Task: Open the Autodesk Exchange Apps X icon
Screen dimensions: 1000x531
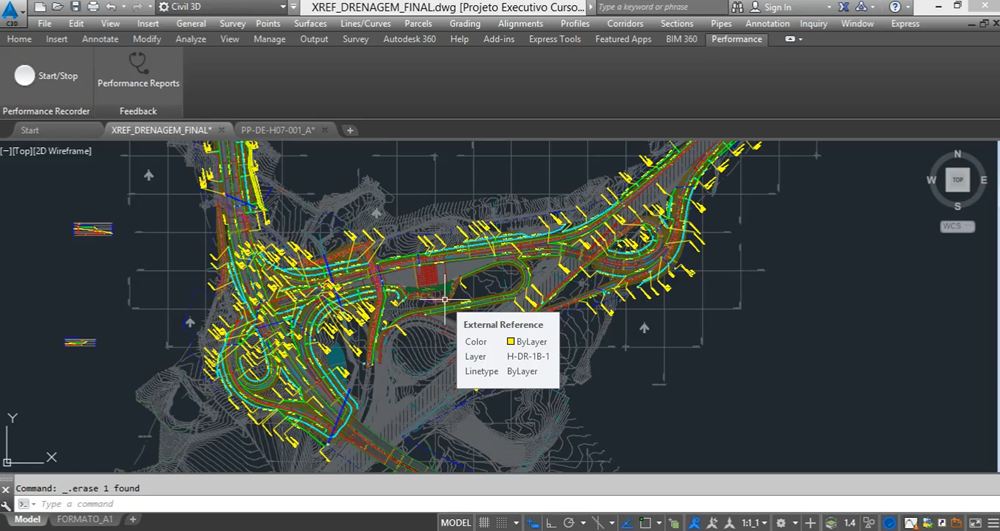Action: [844, 7]
